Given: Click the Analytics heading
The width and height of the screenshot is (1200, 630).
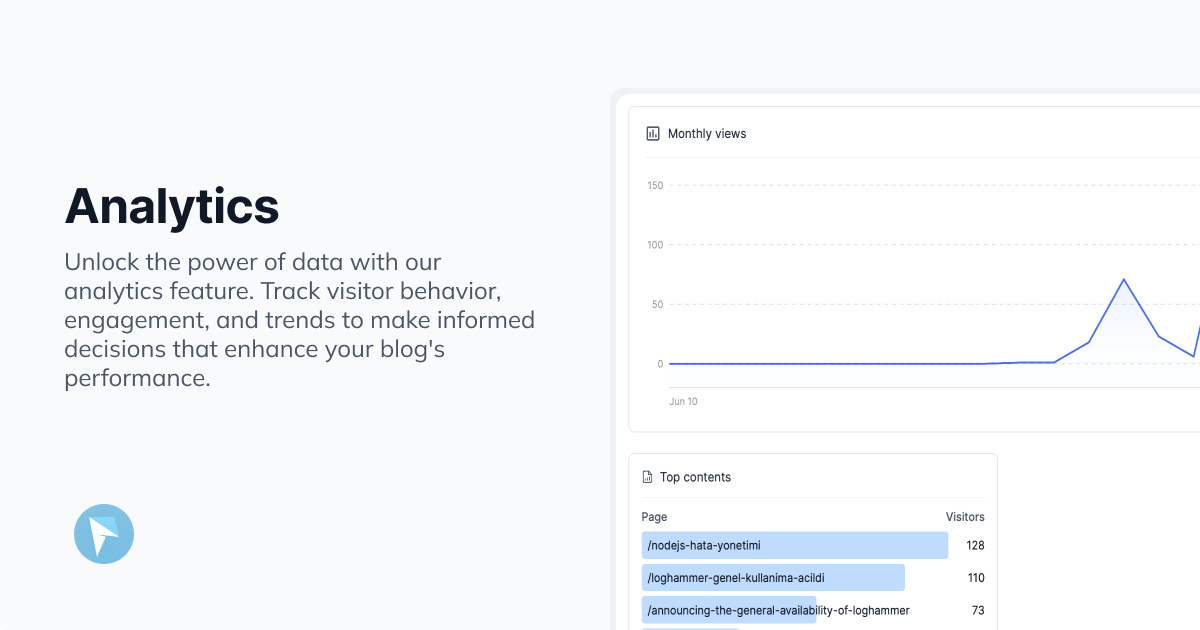Looking at the screenshot, I should pos(172,206).
